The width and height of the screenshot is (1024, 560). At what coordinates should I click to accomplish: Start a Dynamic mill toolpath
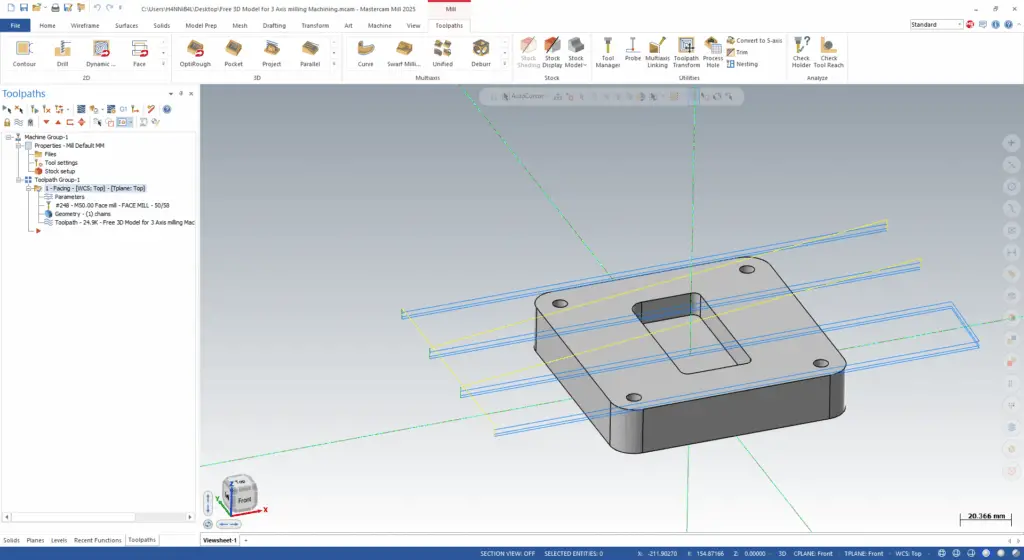[101, 54]
